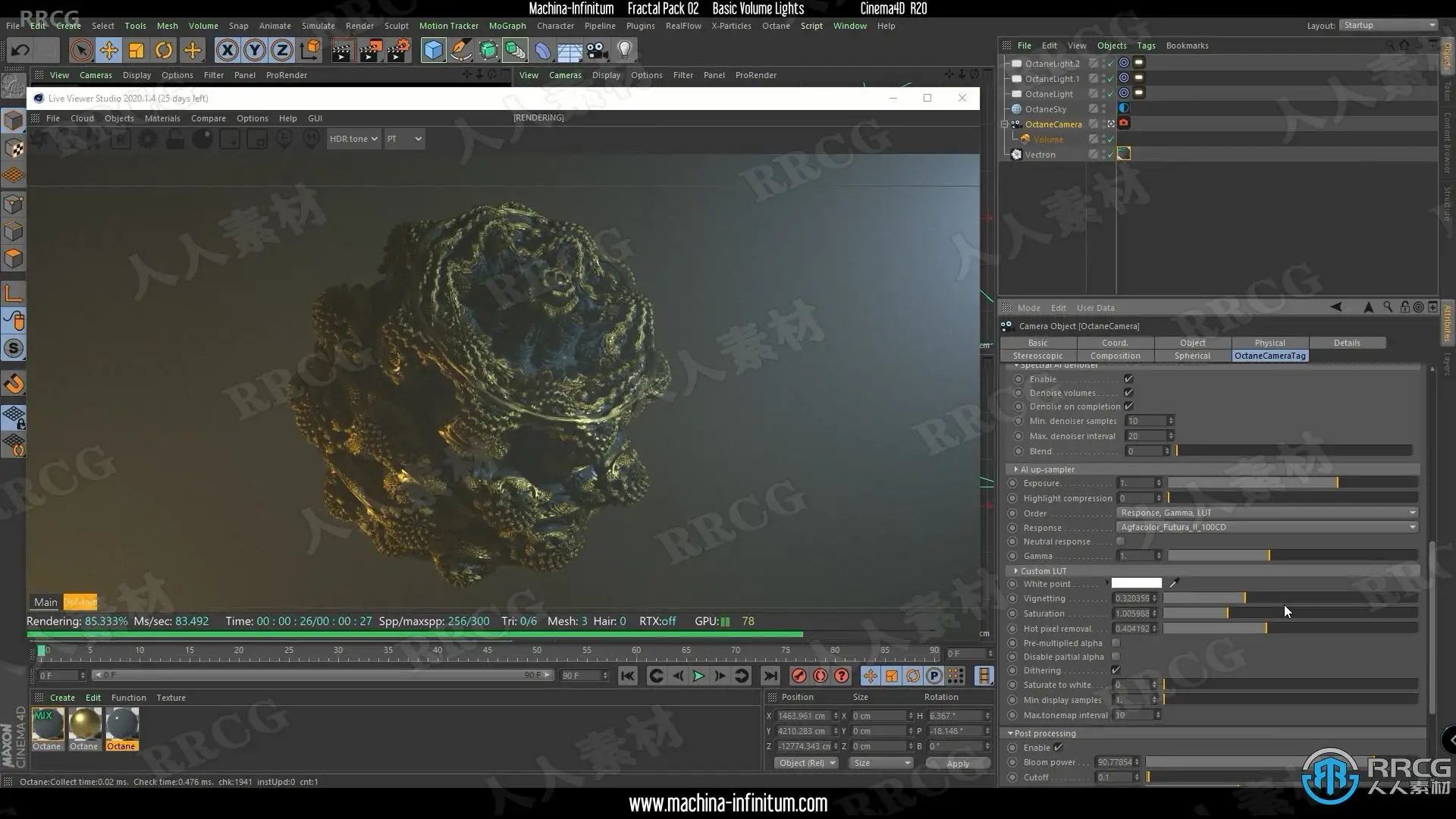Image resolution: width=1456 pixels, height=819 pixels.
Task: Expand the Custom LUT section
Action: [1016, 571]
